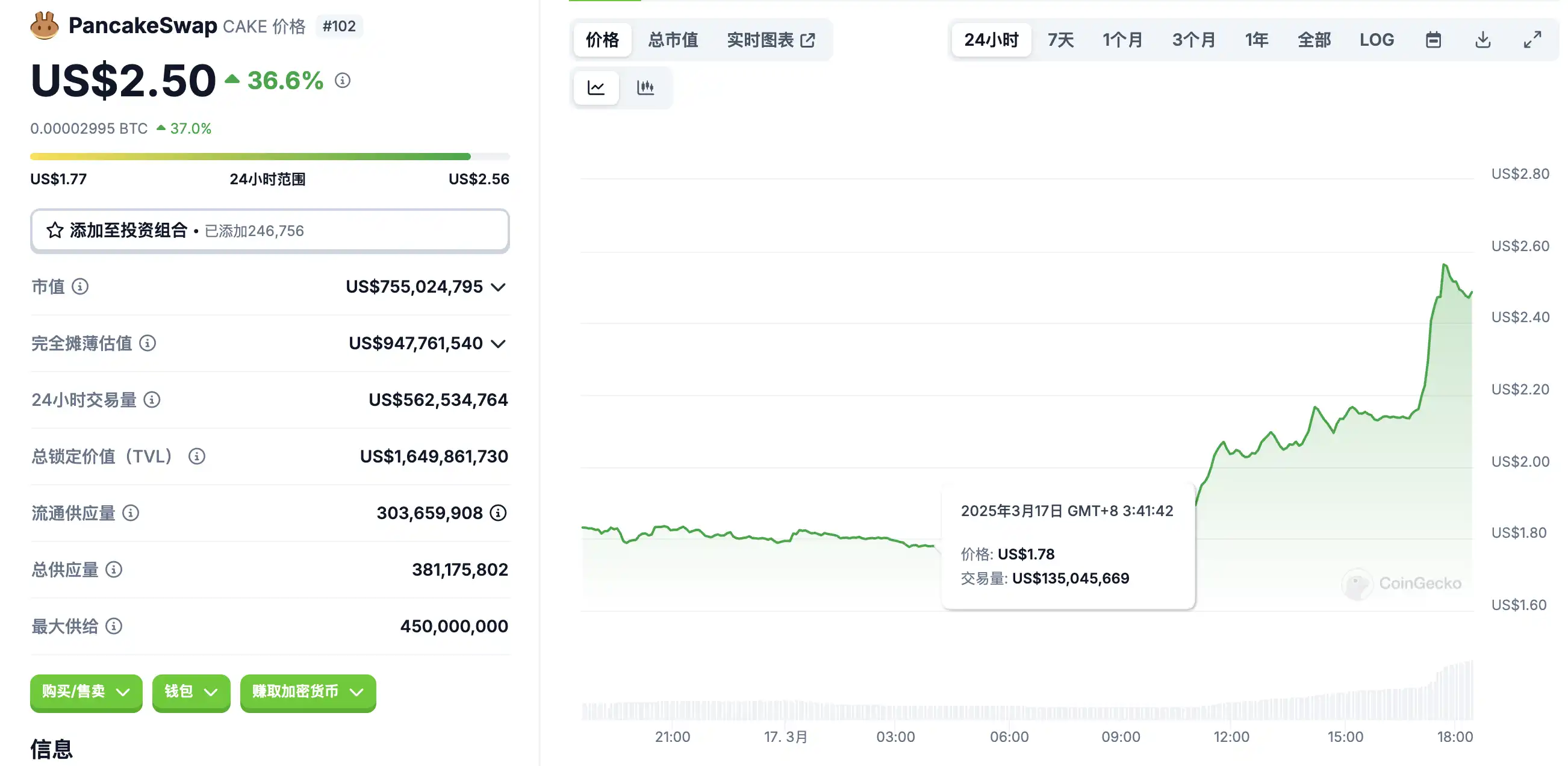Viewport: 1568px width, 766px height.
Task: Show info tooltip for 24小时交易量
Action: tap(152, 399)
